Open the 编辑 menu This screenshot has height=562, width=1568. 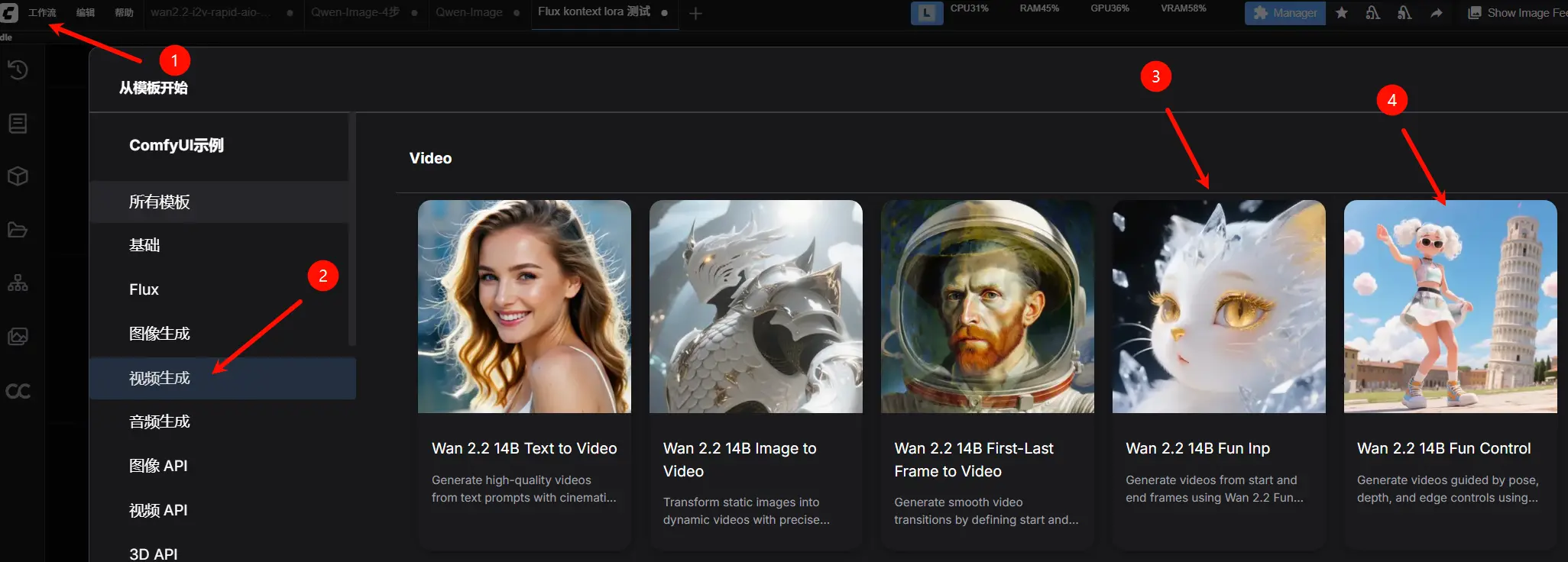point(86,13)
